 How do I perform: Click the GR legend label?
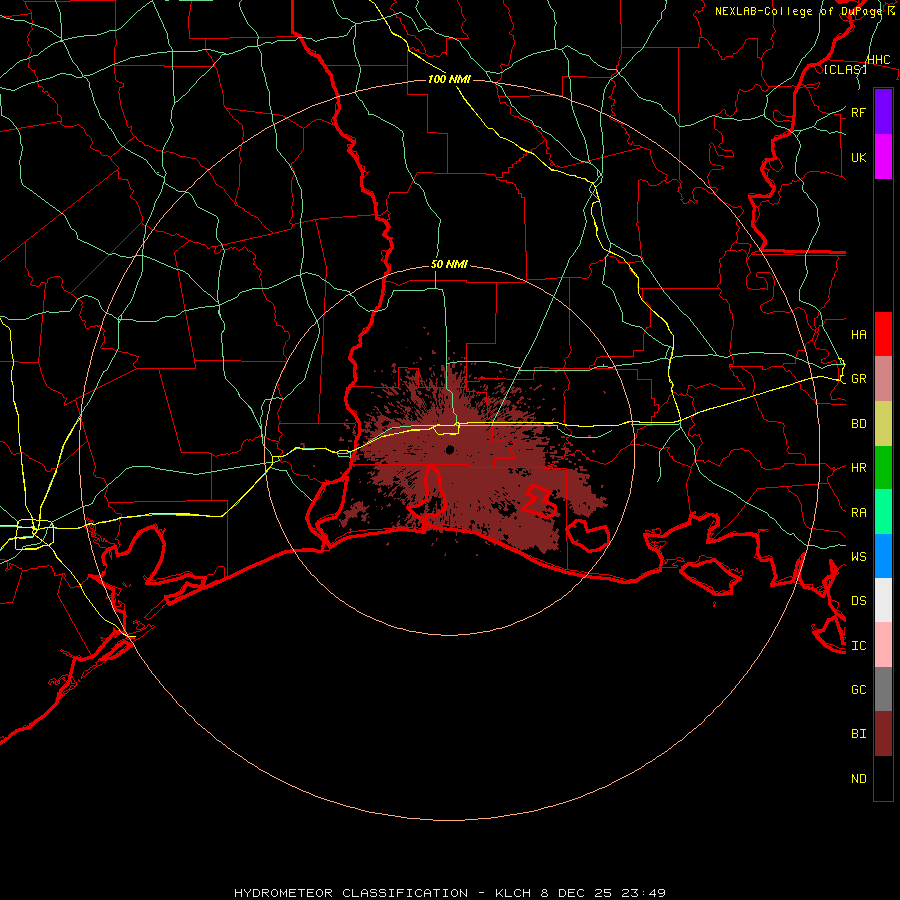click(858, 379)
